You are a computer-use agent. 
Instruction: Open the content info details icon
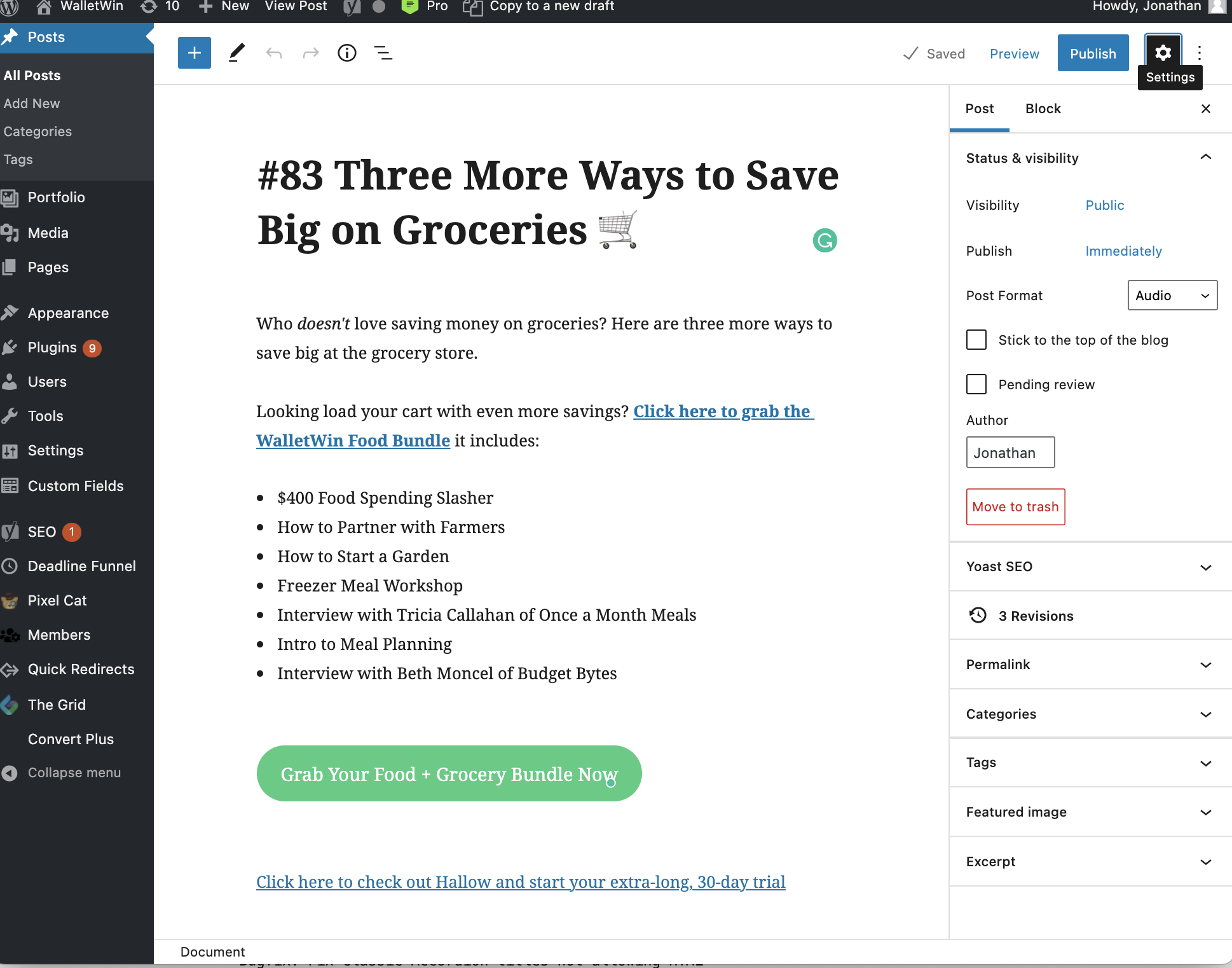pyautogui.click(x=347, y=53)
